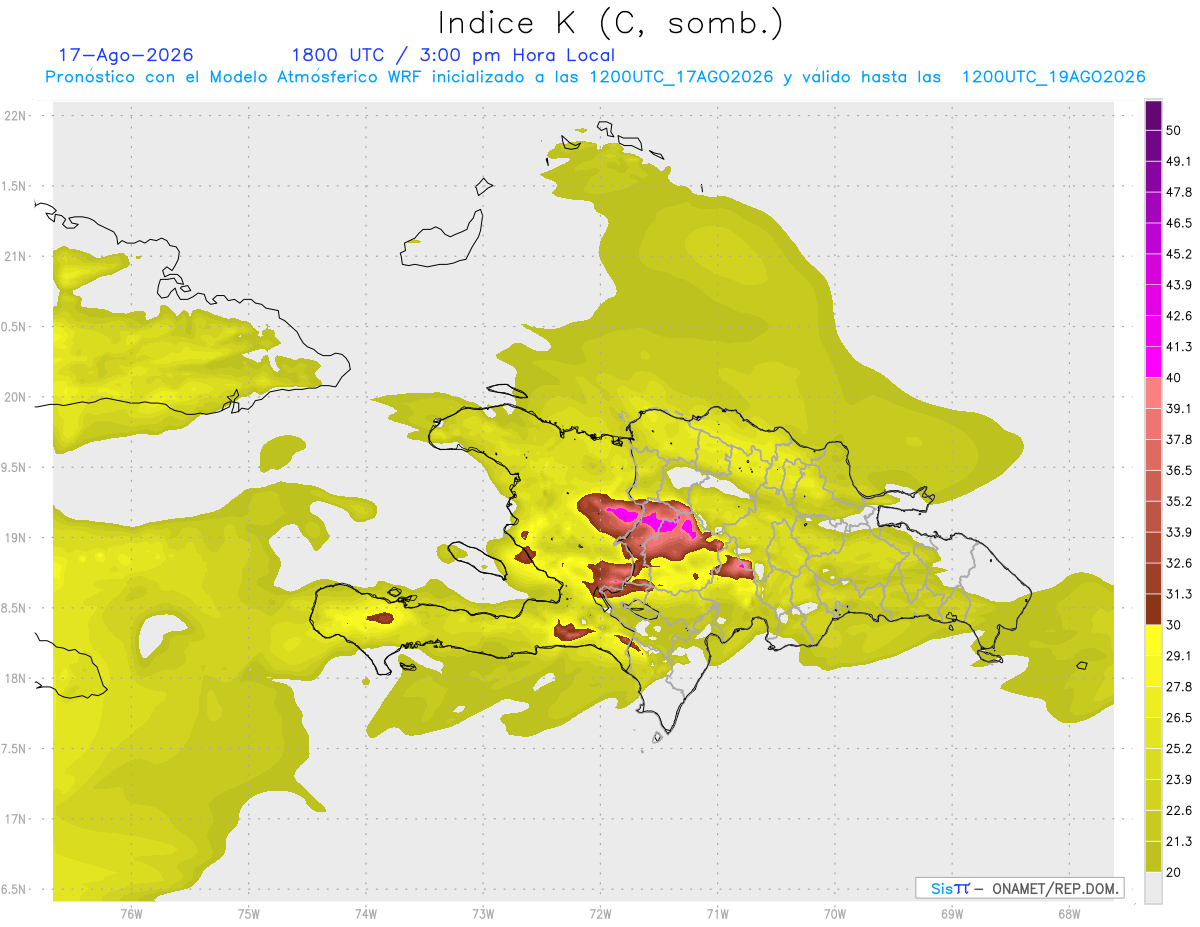Image resolution: width=1200 pixels, height=927 pixels.
Task: Click the olive colorbar segment between 20 and 21.3
Action: click(1154, 856)
